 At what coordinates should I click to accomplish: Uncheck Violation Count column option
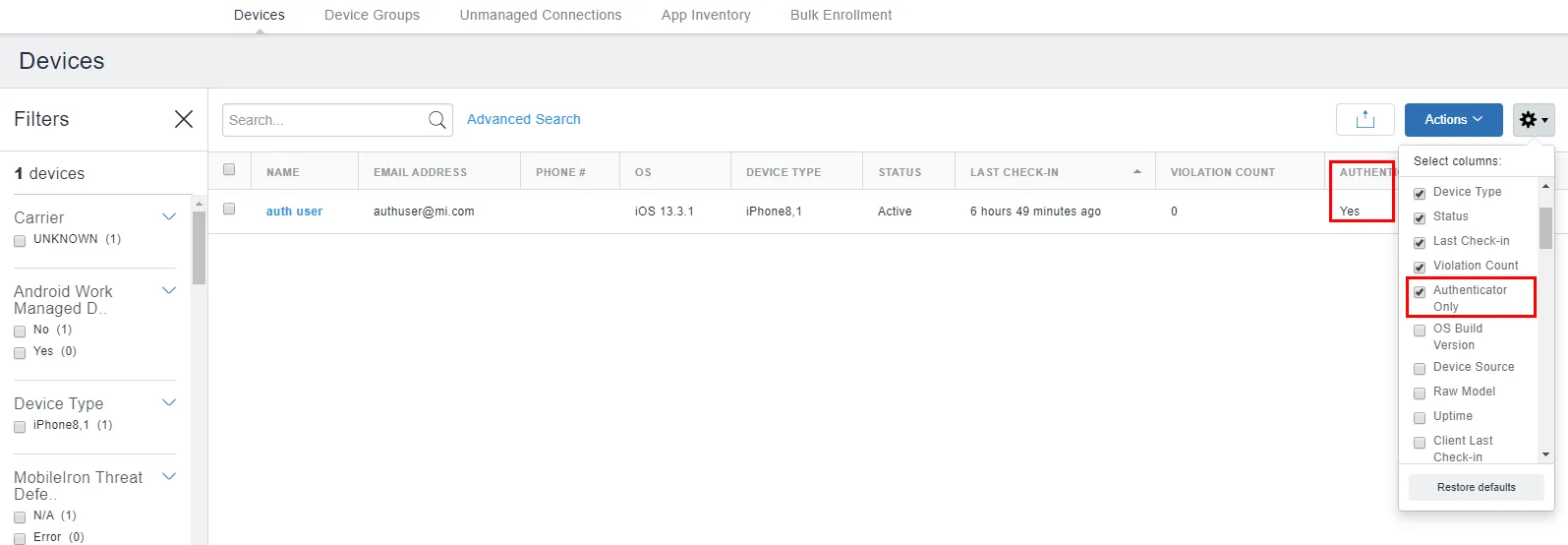pyautogui.click(x=1420, y=267)
